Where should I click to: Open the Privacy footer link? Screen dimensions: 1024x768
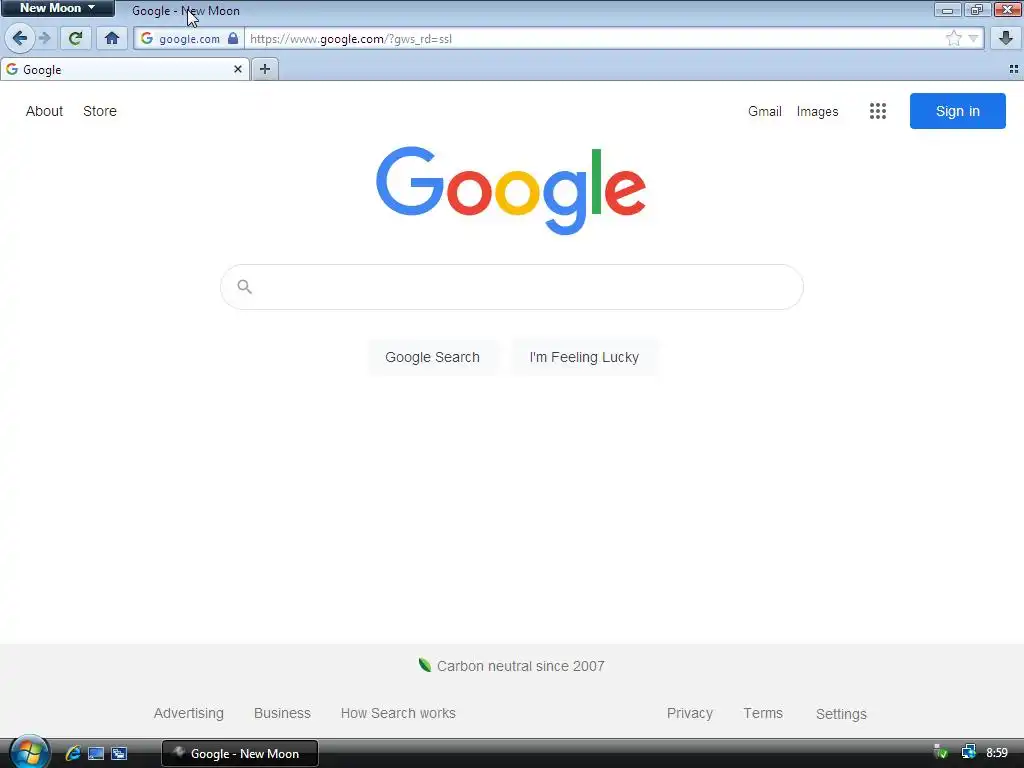[x=690, y=713]
